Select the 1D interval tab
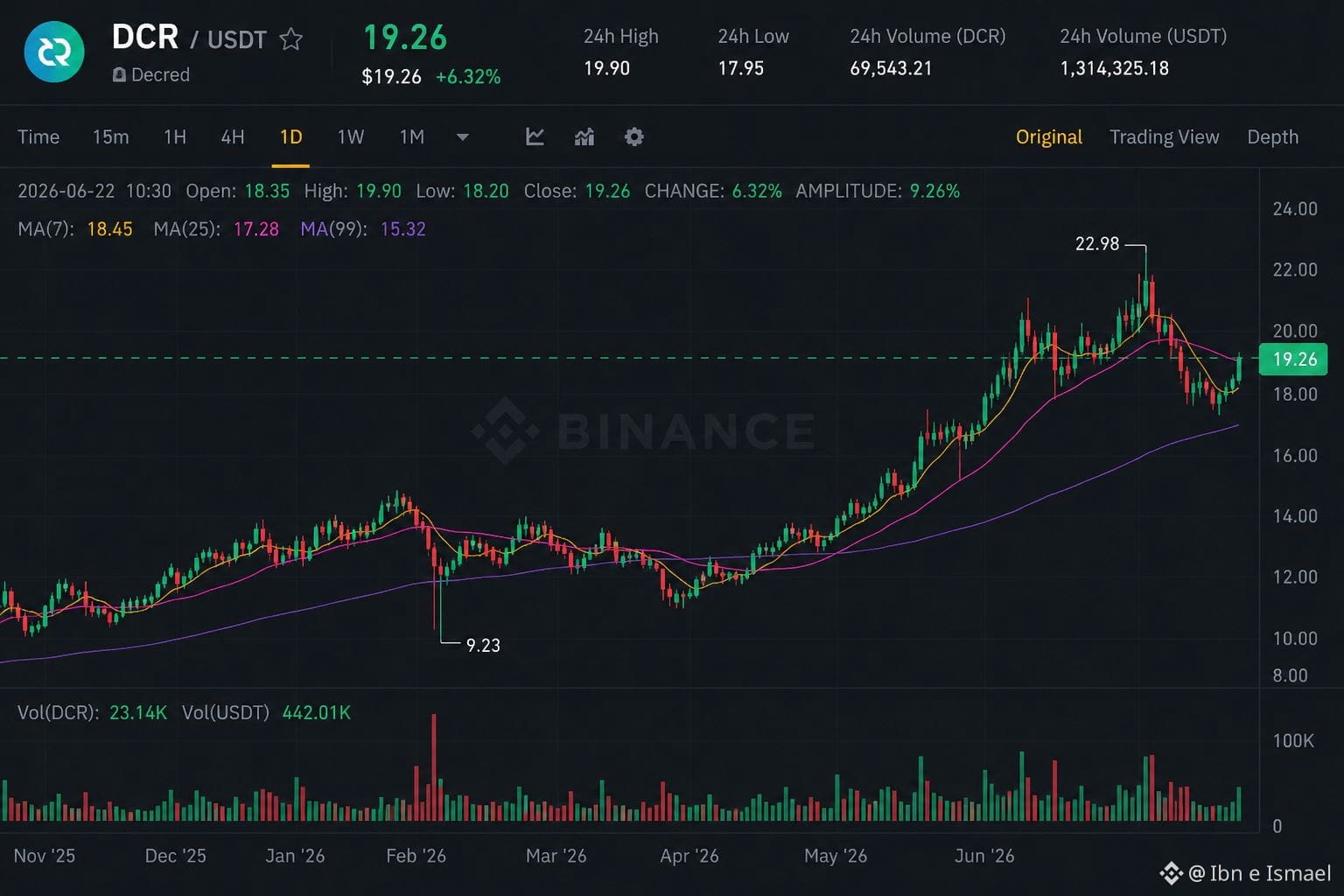 [290, 136]
